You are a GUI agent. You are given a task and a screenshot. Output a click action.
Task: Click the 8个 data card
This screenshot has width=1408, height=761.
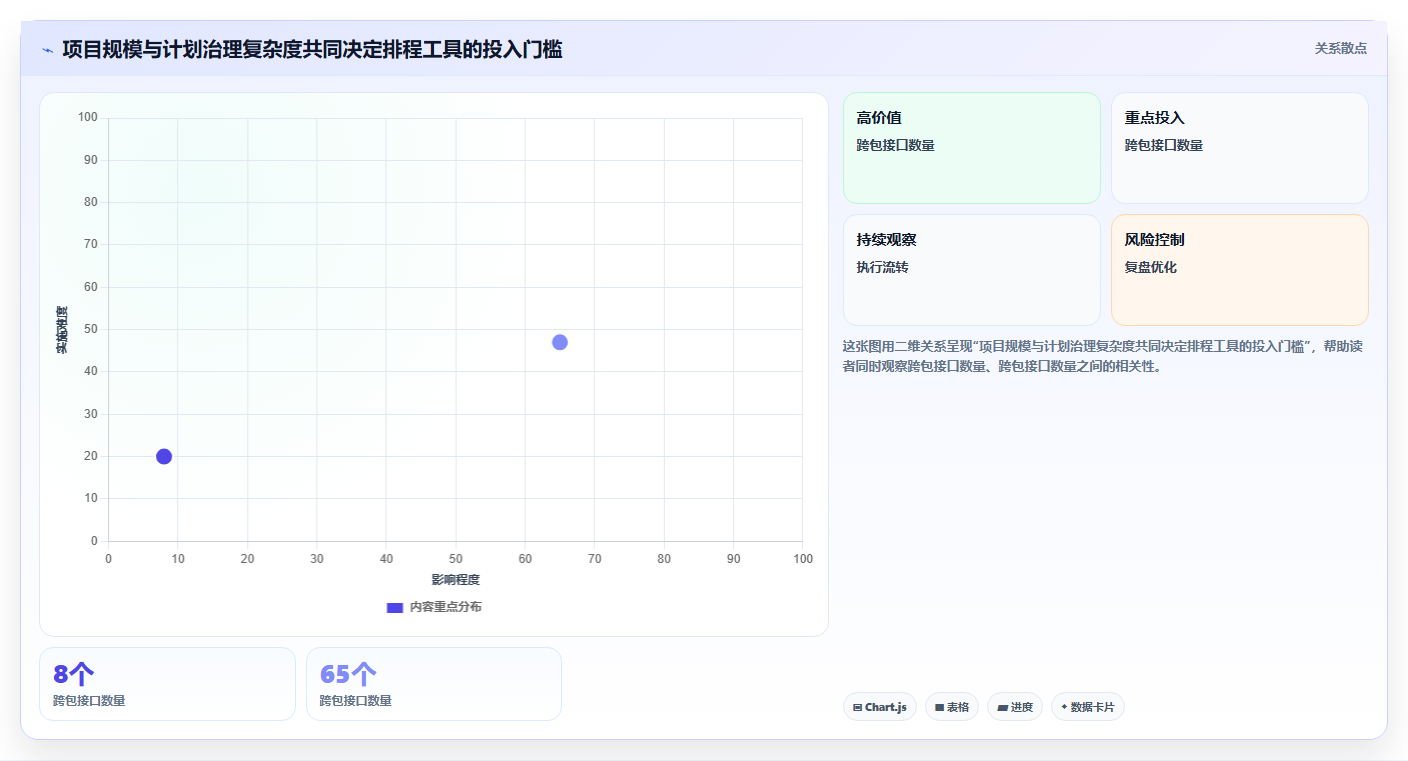[167, 684]
